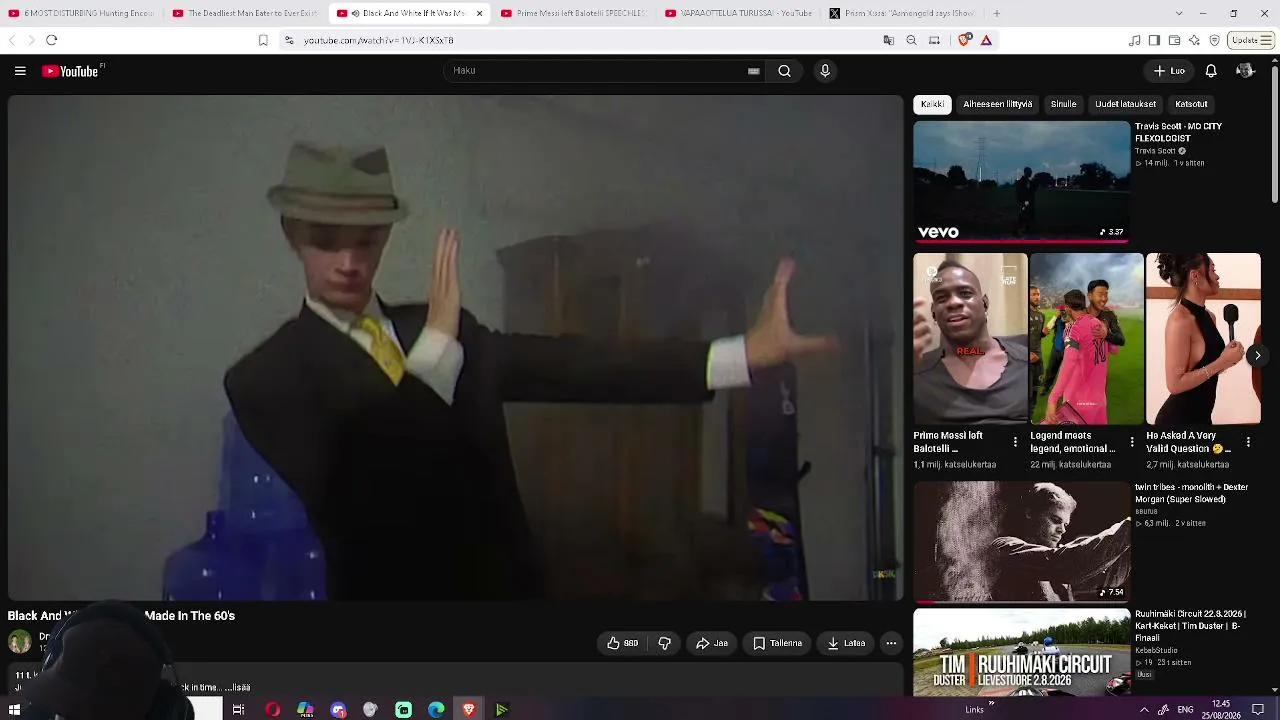The width and height of the screenshot is (1280, 720).
Task: Launch Microsoft Edge from the taskbar
Action: pos(436,710)
